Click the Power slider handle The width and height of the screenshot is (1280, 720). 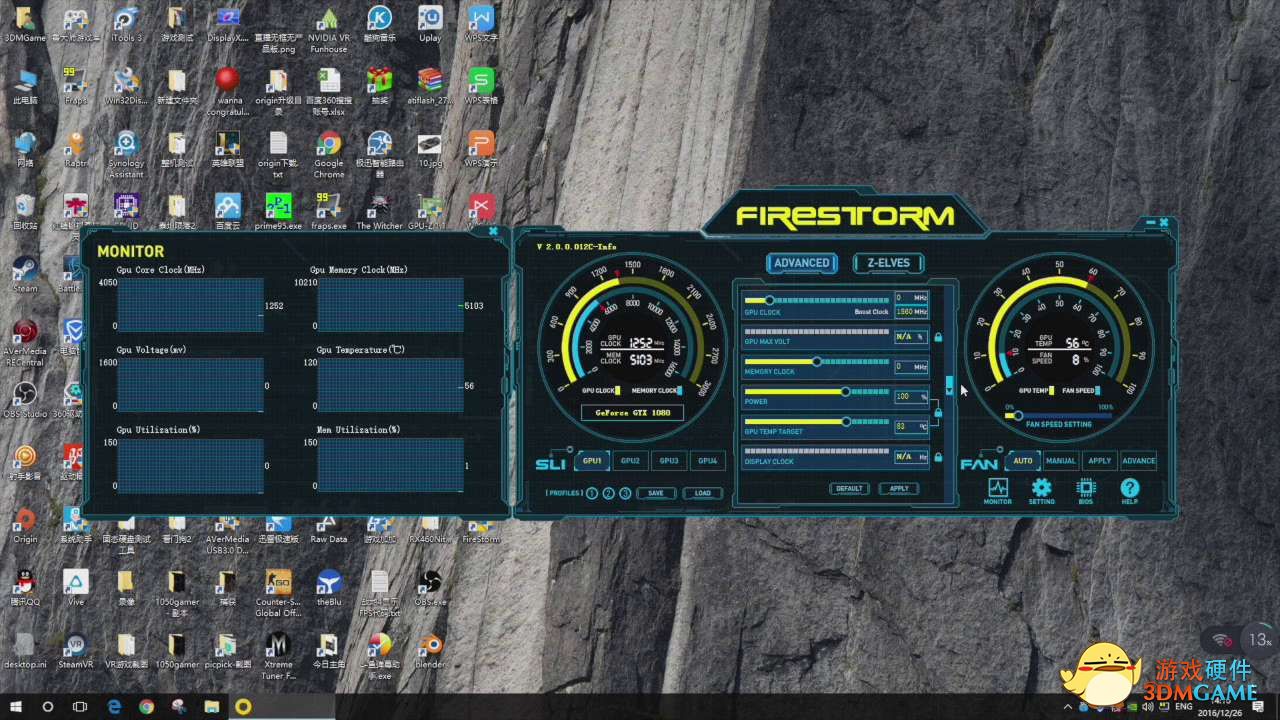point(845,392)
